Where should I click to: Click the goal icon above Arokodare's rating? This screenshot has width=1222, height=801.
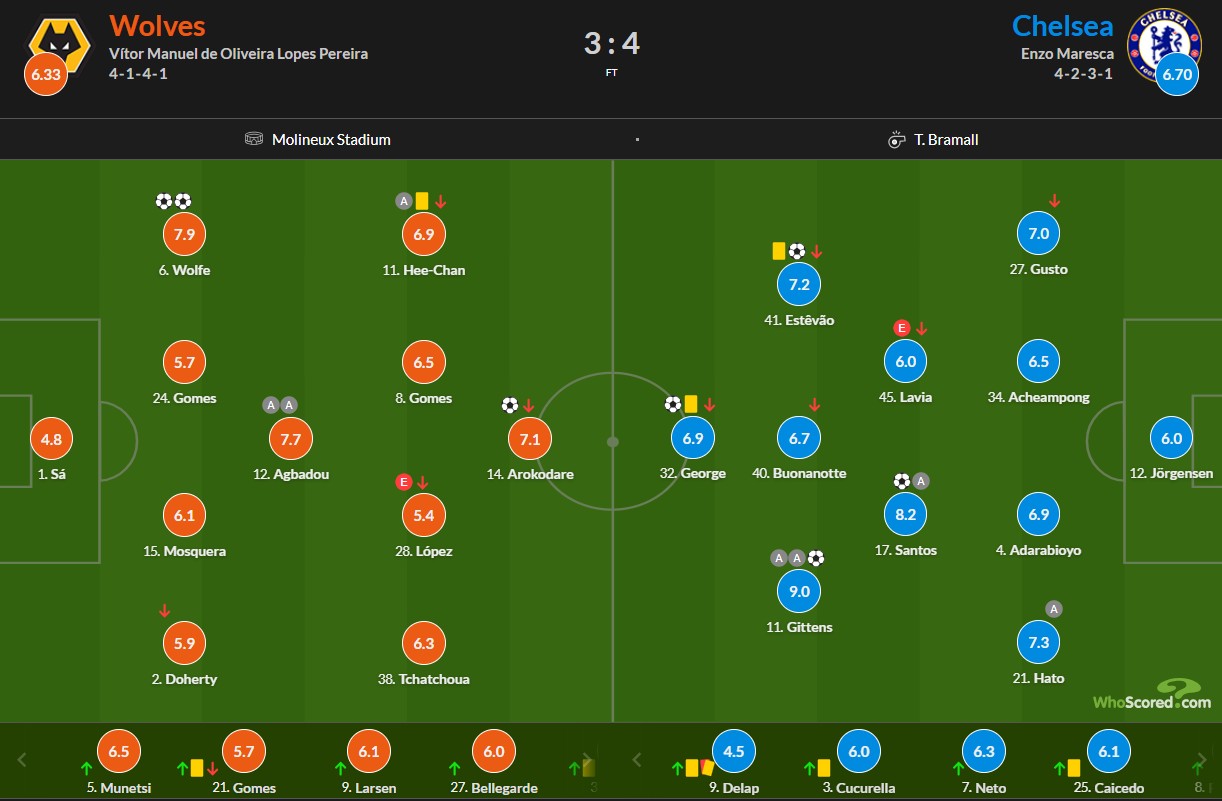tap(510, 405)
